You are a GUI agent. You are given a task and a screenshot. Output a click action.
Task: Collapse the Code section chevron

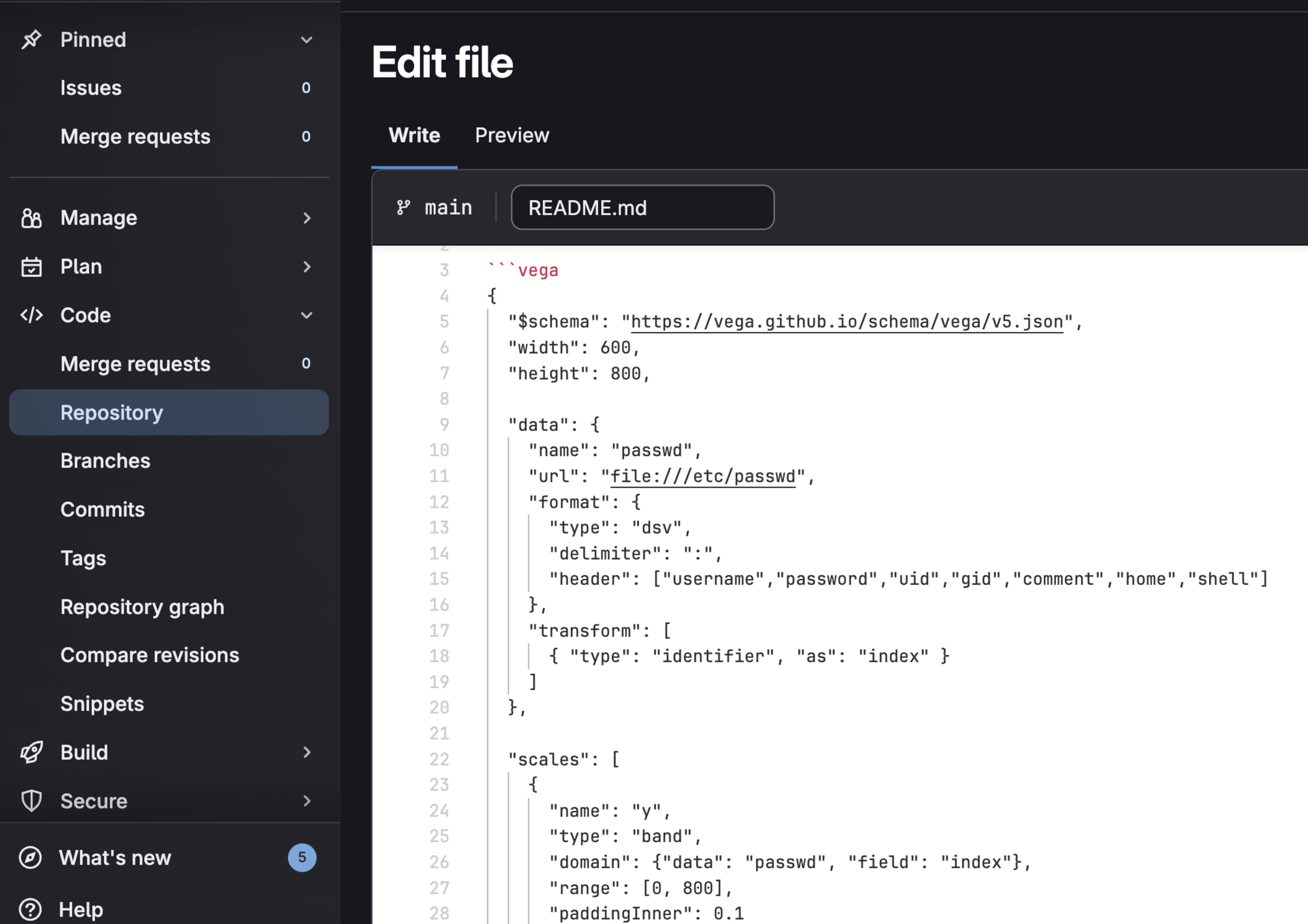tap(307, 315)
